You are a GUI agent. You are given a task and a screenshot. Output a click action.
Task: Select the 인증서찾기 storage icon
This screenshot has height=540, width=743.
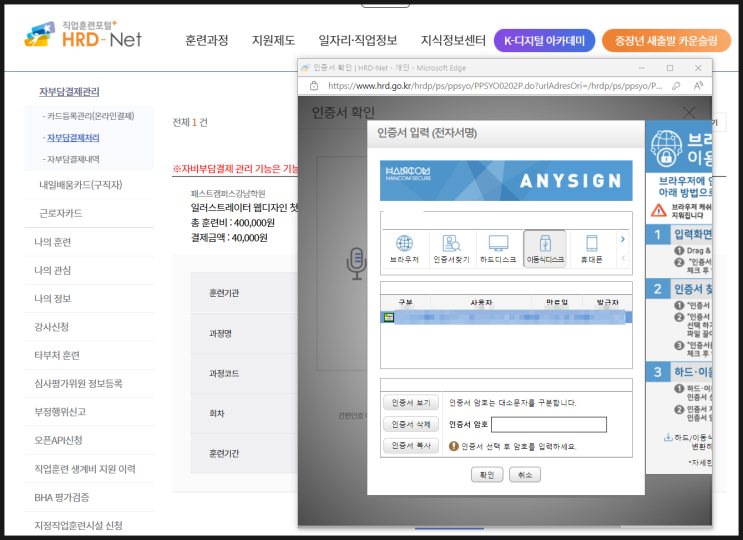[x=451, y=249]
